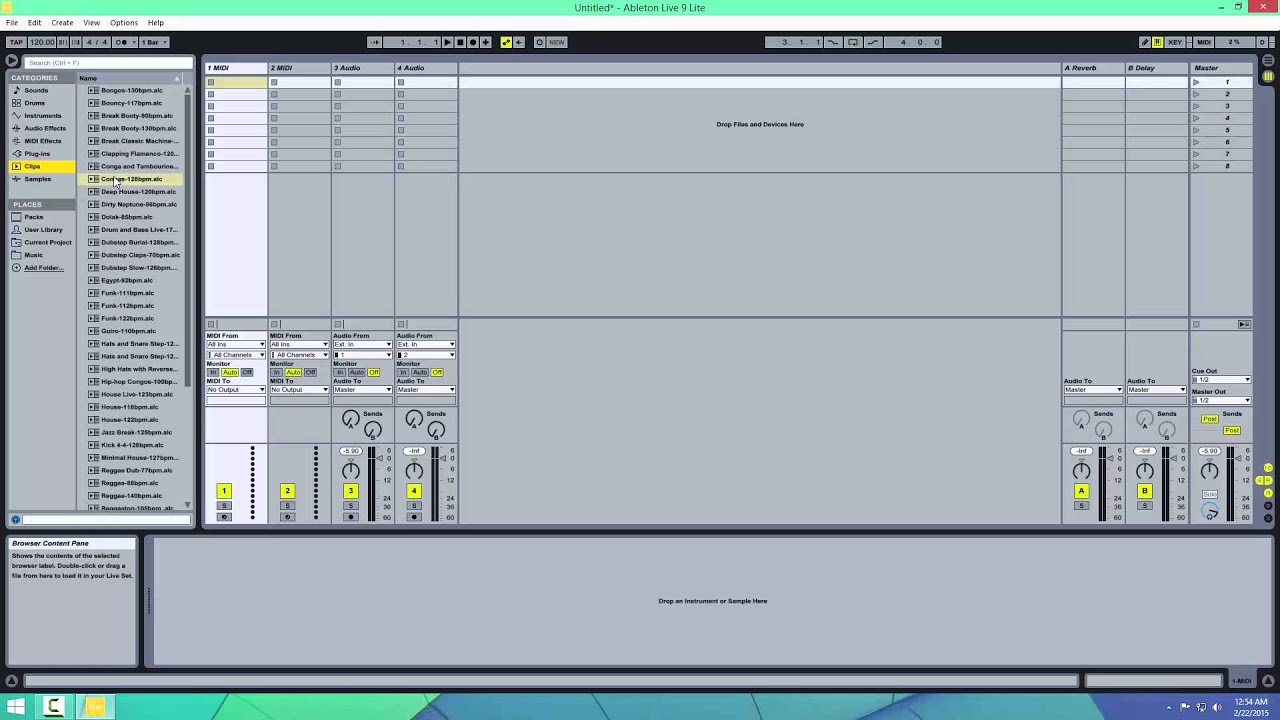Image resolution: width=1280 pixels, height=720 pixels.
Task: Click the Stop button in transport
Action: coord(460,42)
